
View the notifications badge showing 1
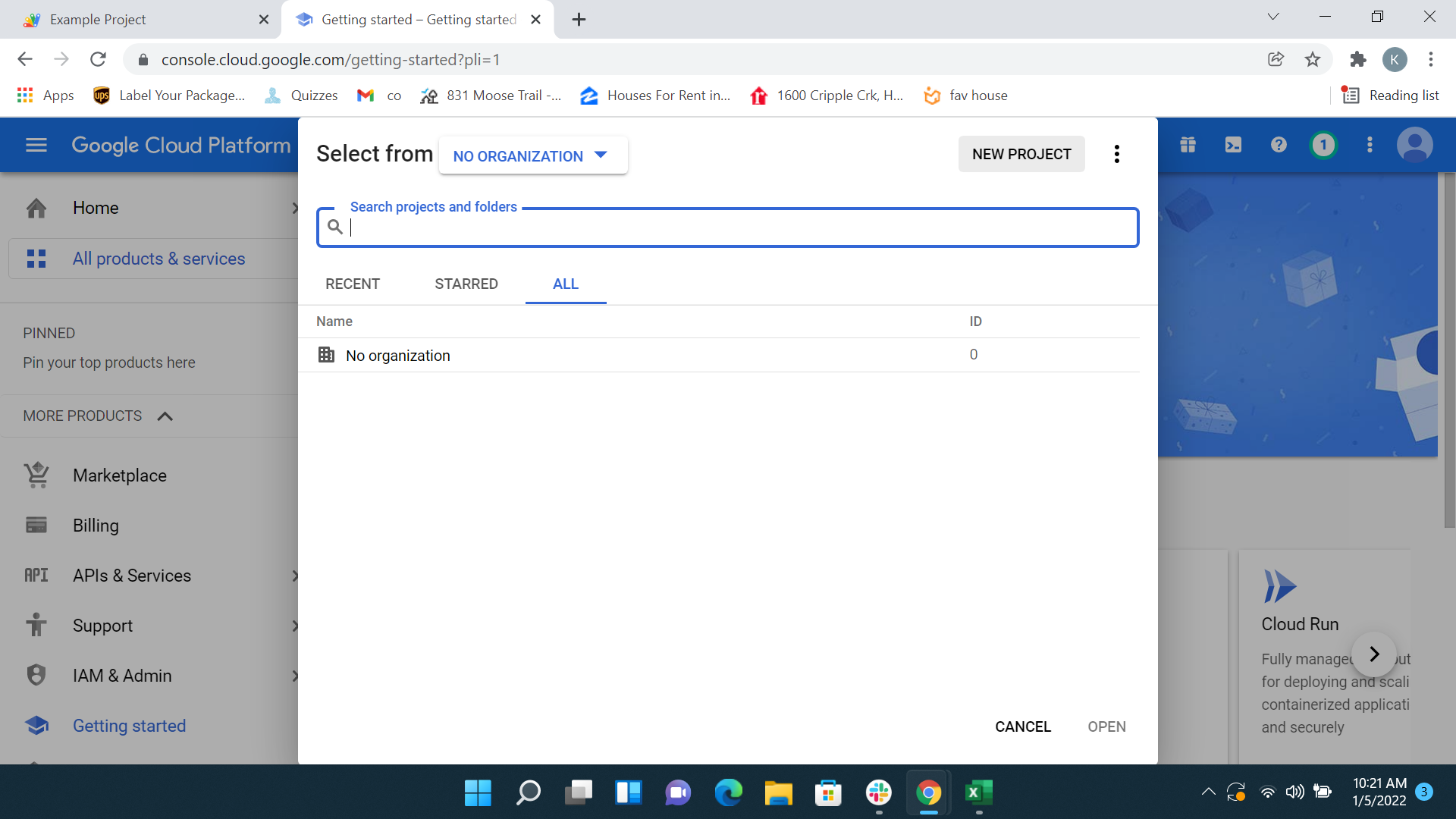(x=1324, y=145)
